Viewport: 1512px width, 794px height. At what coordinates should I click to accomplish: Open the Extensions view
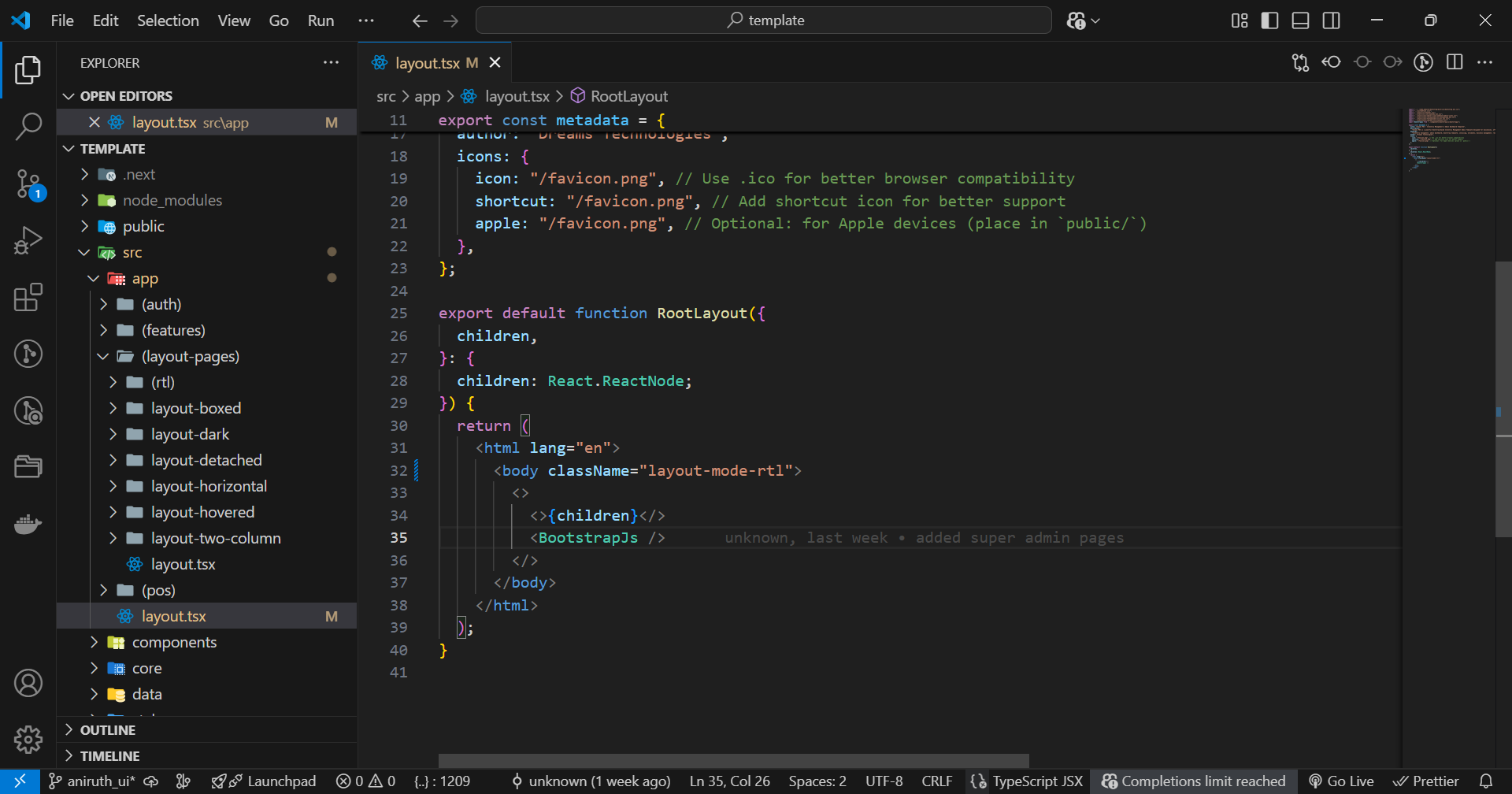pos(28,298)
